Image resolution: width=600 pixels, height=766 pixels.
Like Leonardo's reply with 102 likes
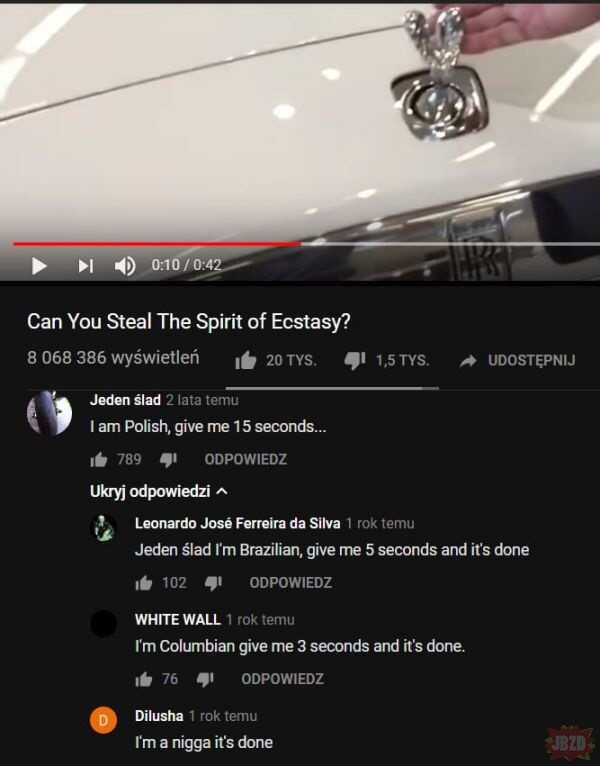pos(144,583)
